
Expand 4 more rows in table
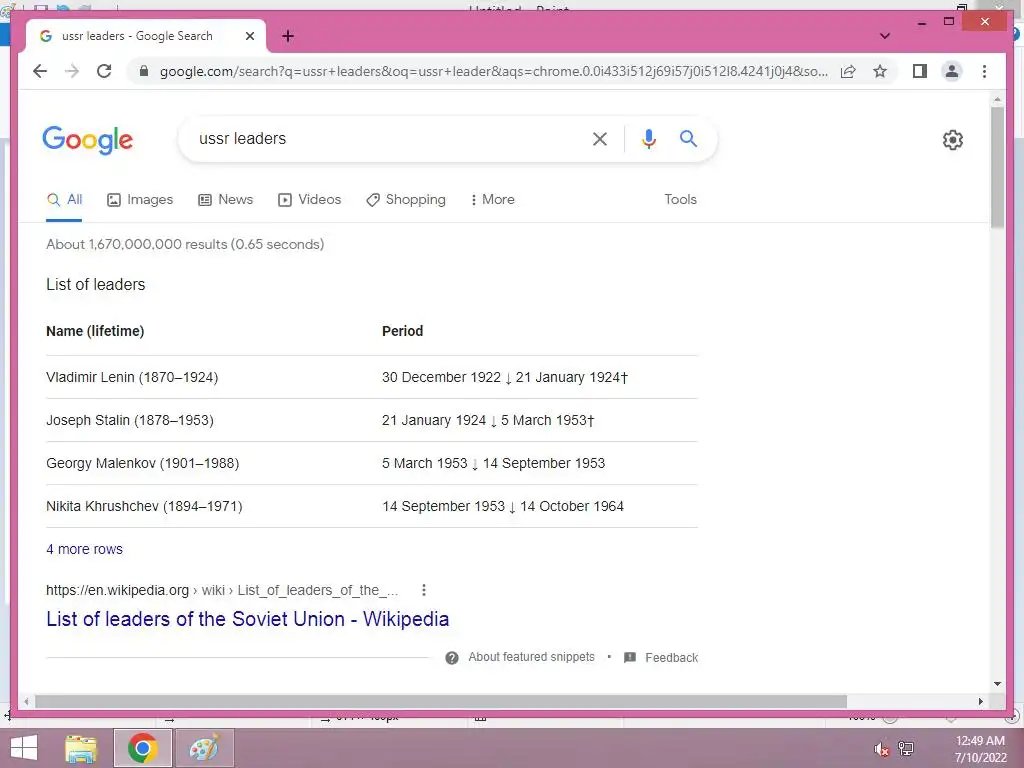84,549
